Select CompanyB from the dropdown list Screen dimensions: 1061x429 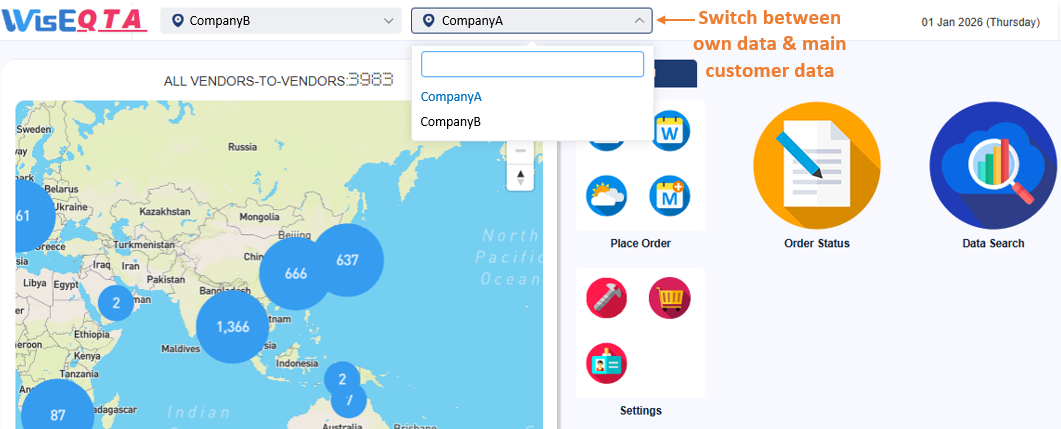tap(451, 122)
